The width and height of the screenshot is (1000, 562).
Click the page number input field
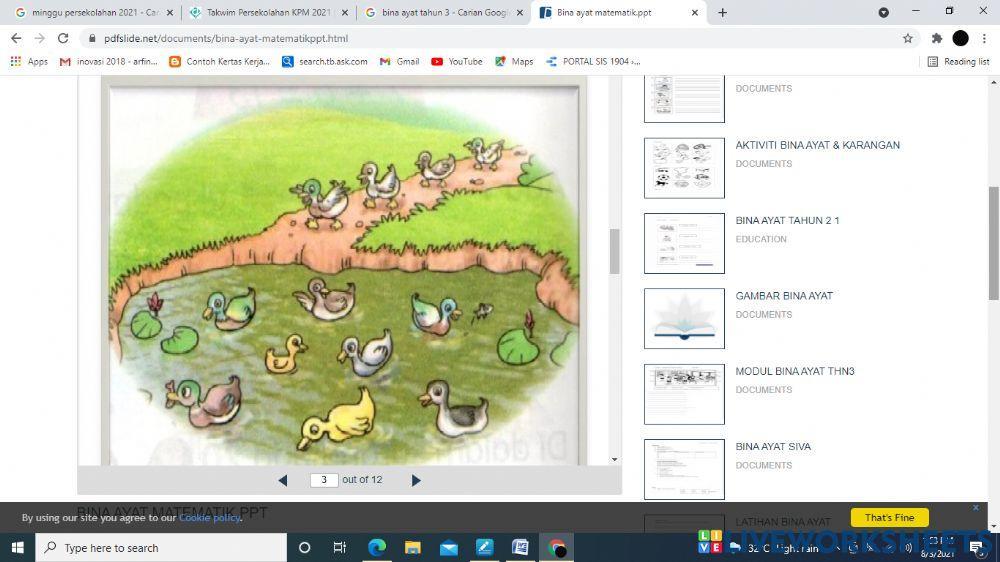point(323,480)
